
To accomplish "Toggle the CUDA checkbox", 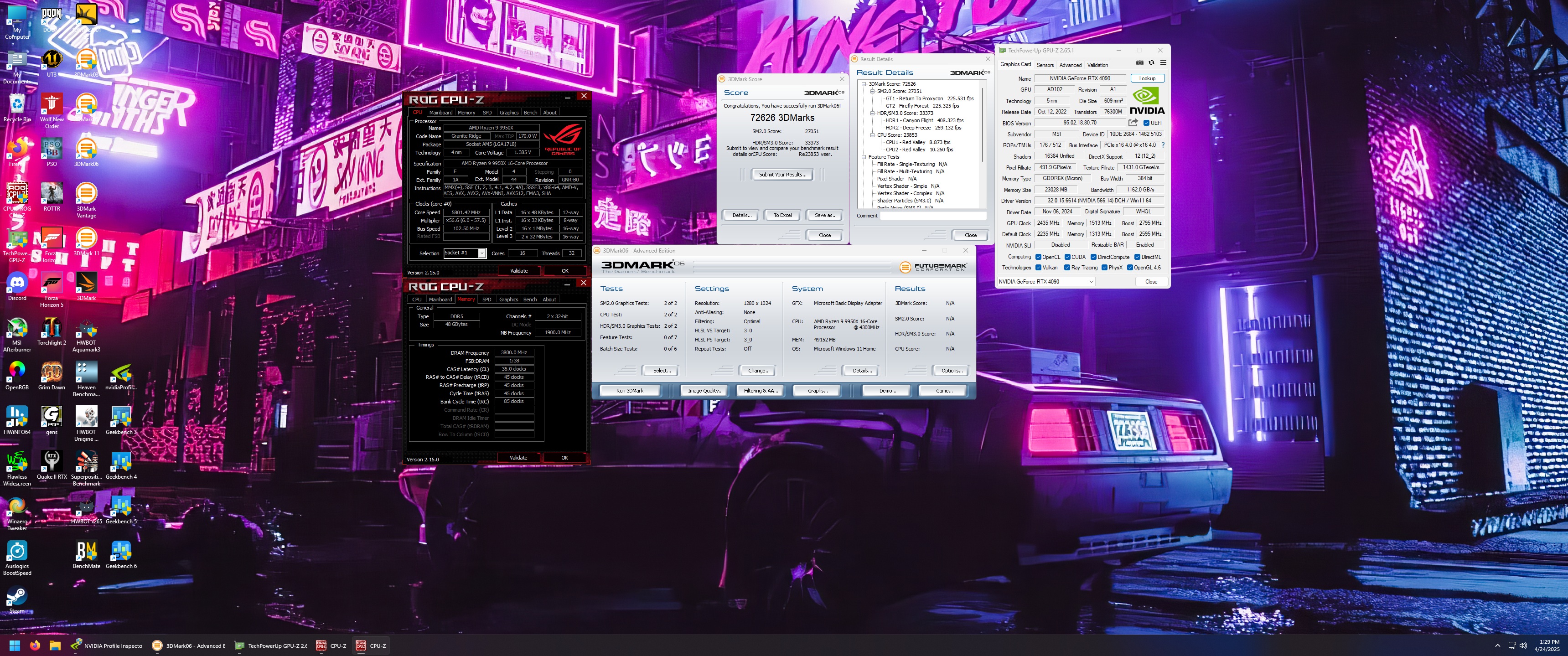I will click(1068, 257).
